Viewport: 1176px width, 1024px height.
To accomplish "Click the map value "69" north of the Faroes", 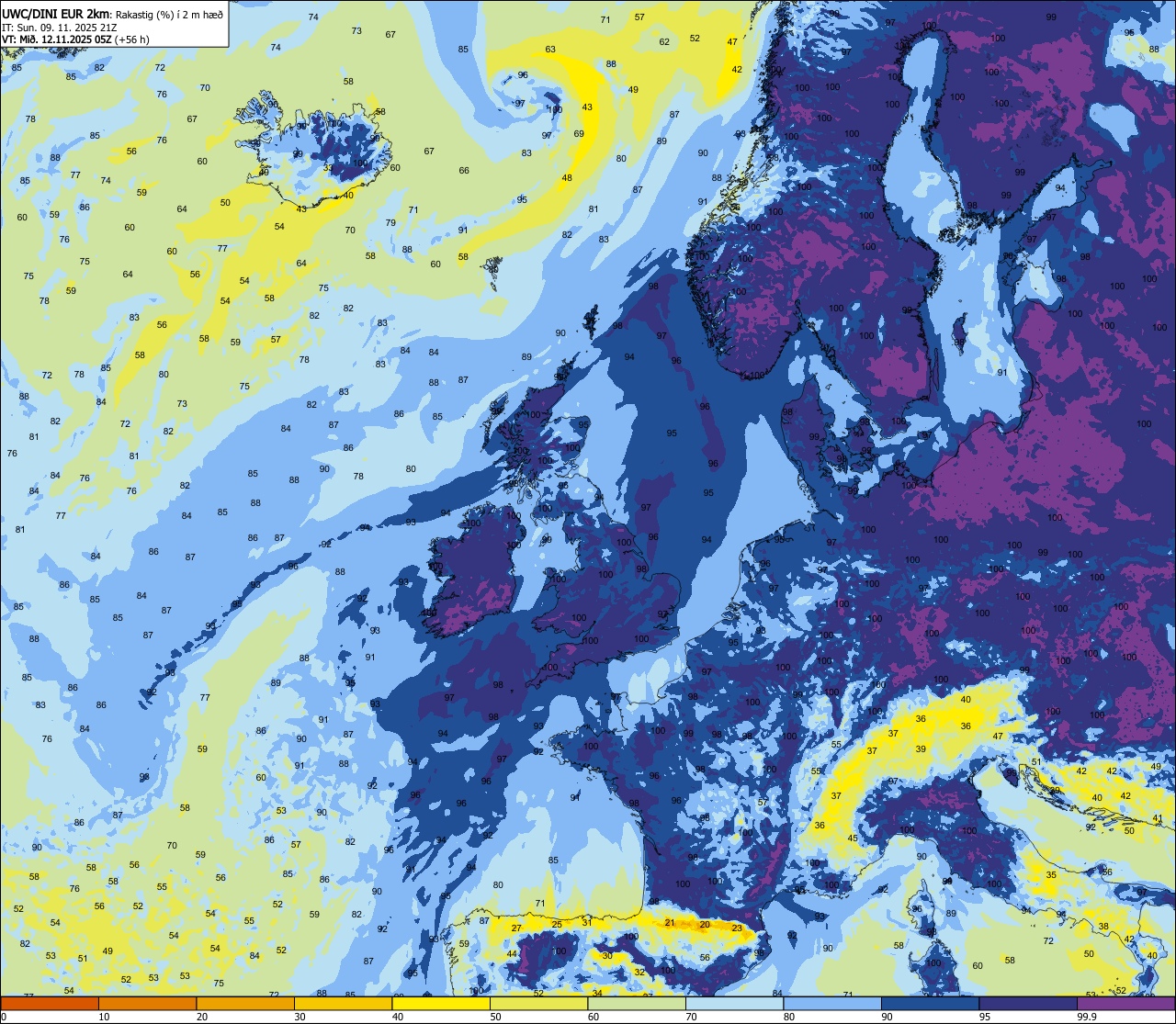I will tap(579, 134).
